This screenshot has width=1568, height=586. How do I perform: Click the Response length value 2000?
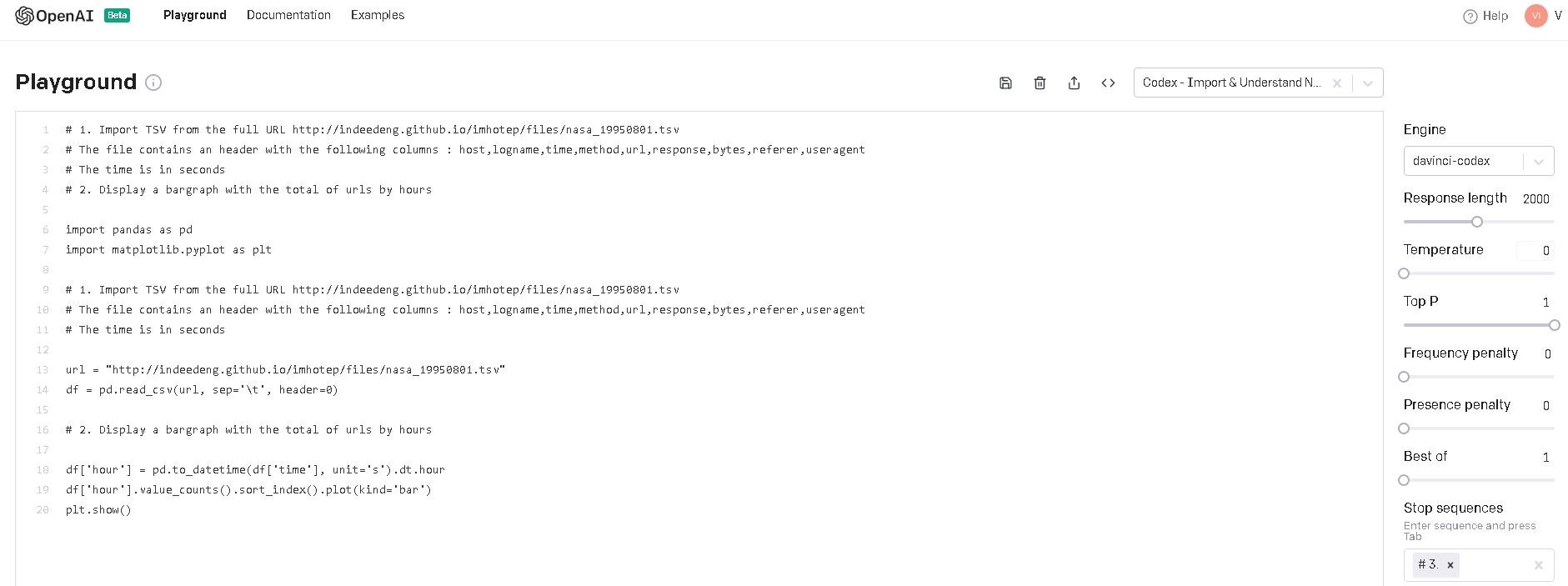(x=1535, y=198)
